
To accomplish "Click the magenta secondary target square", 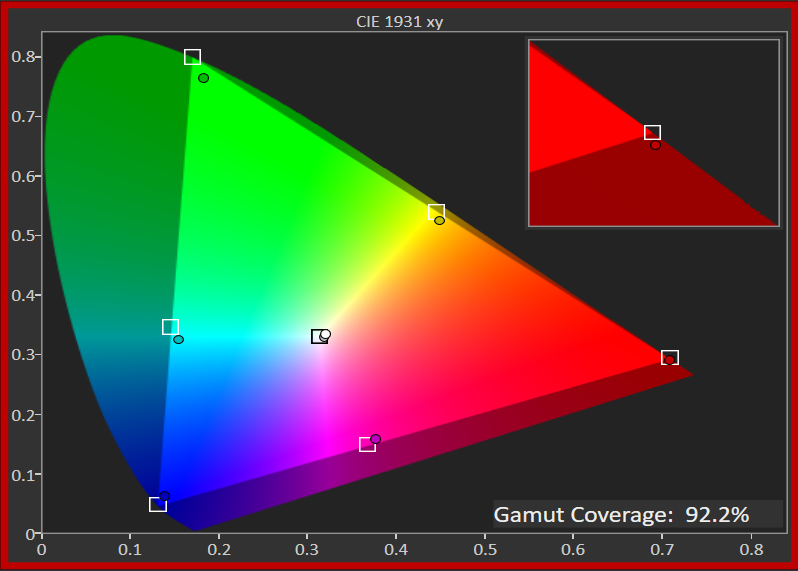I will tap(367, 444).
